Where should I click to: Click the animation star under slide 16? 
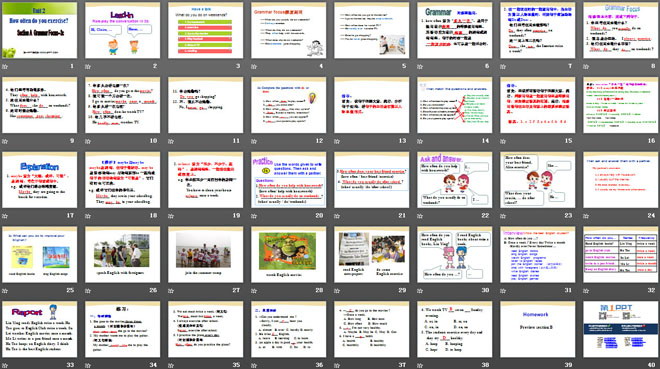pyautogui.click(x=586, y=141)
